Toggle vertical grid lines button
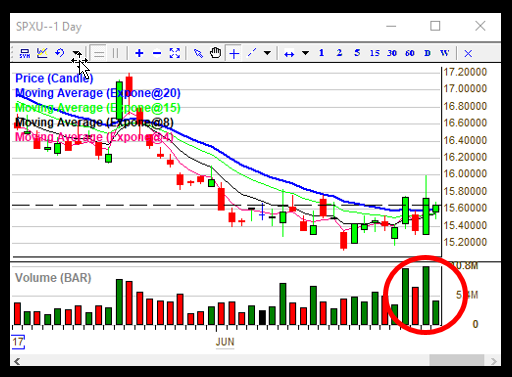The width and height of the screenshot is (512, 377). [115, 53]
